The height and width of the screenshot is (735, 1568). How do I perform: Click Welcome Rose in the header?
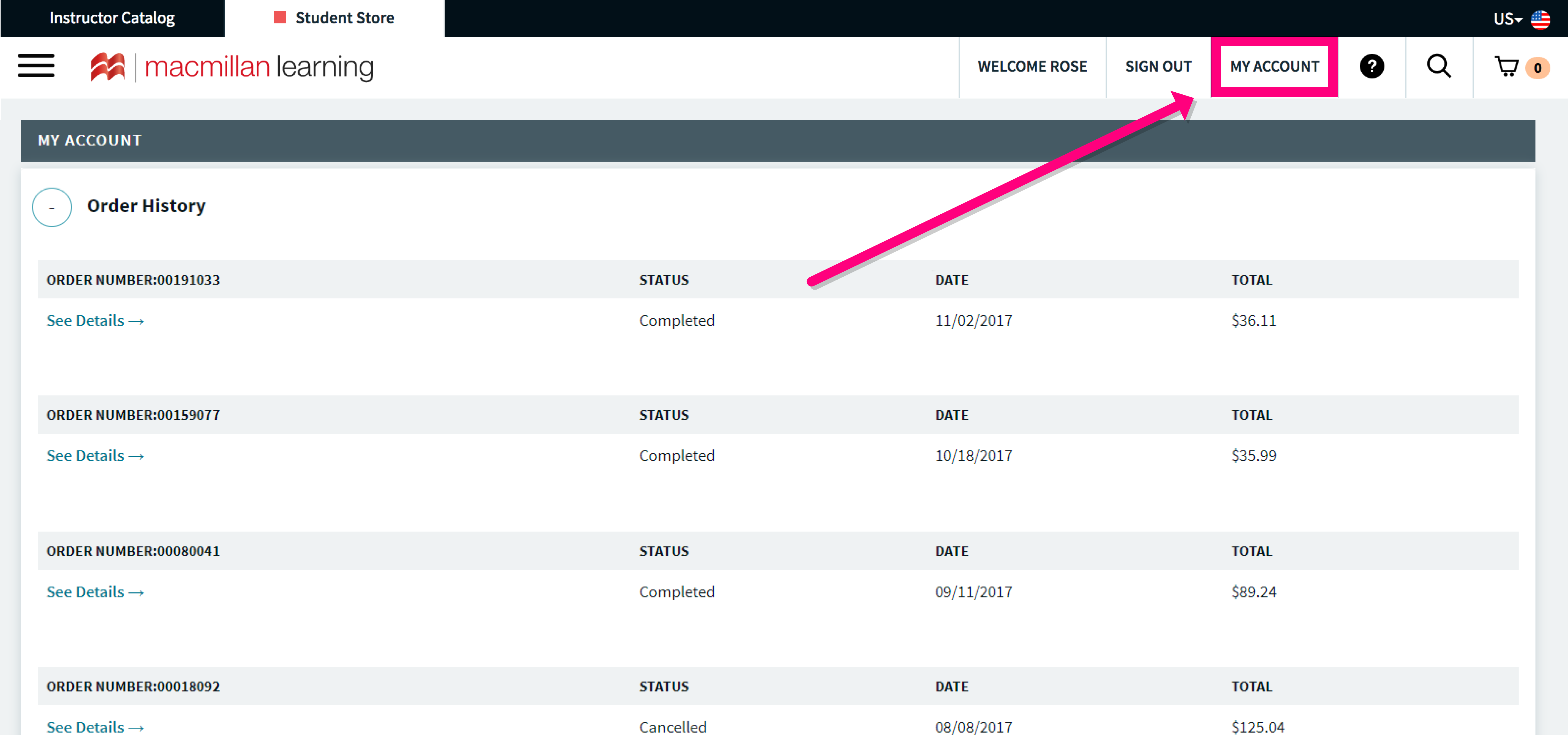click(1032, 66)
